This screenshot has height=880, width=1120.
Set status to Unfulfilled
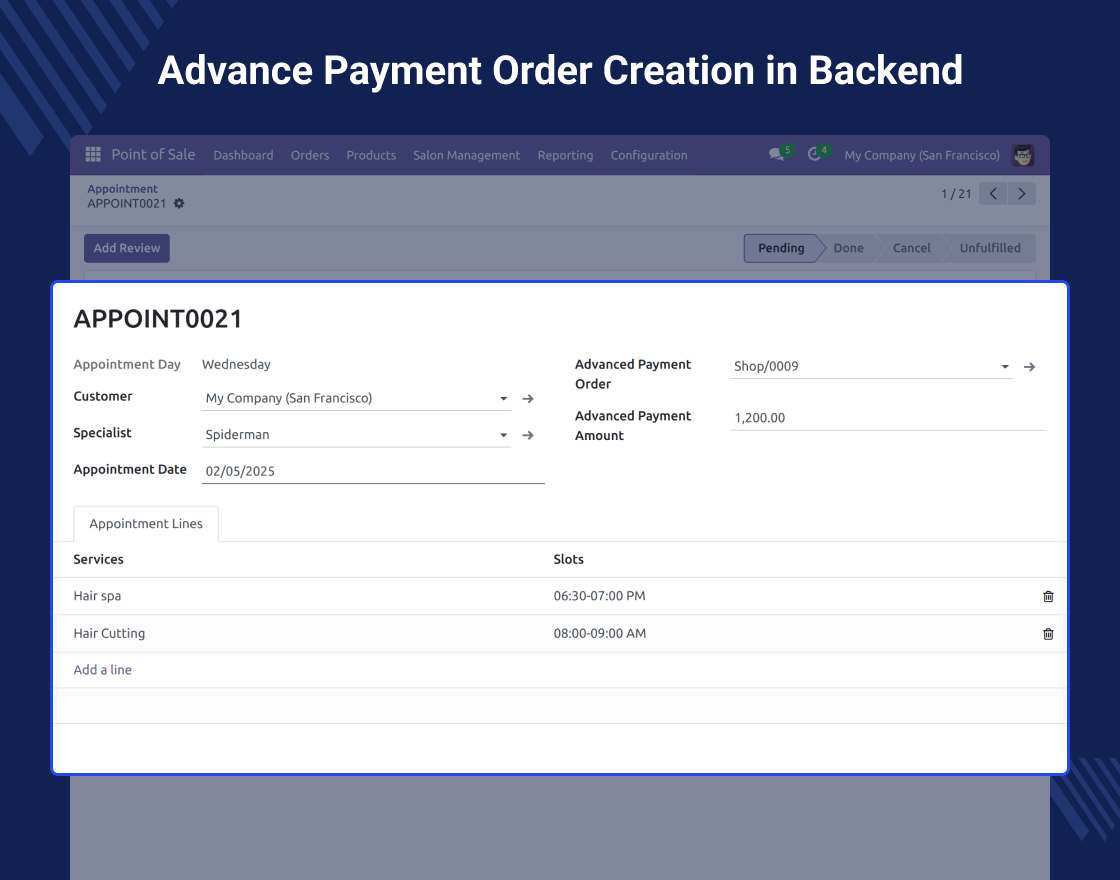(x=990, y=248)
